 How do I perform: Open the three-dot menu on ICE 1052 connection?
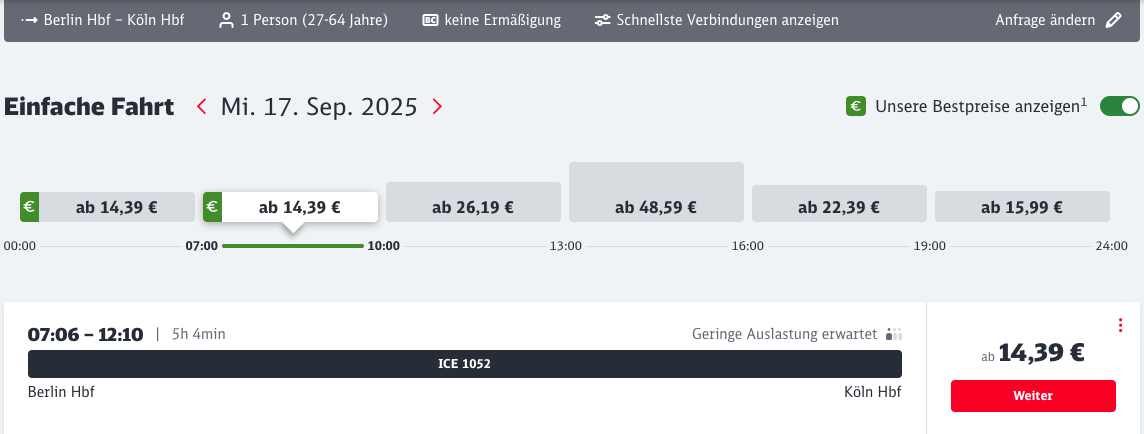(1121, 325)
